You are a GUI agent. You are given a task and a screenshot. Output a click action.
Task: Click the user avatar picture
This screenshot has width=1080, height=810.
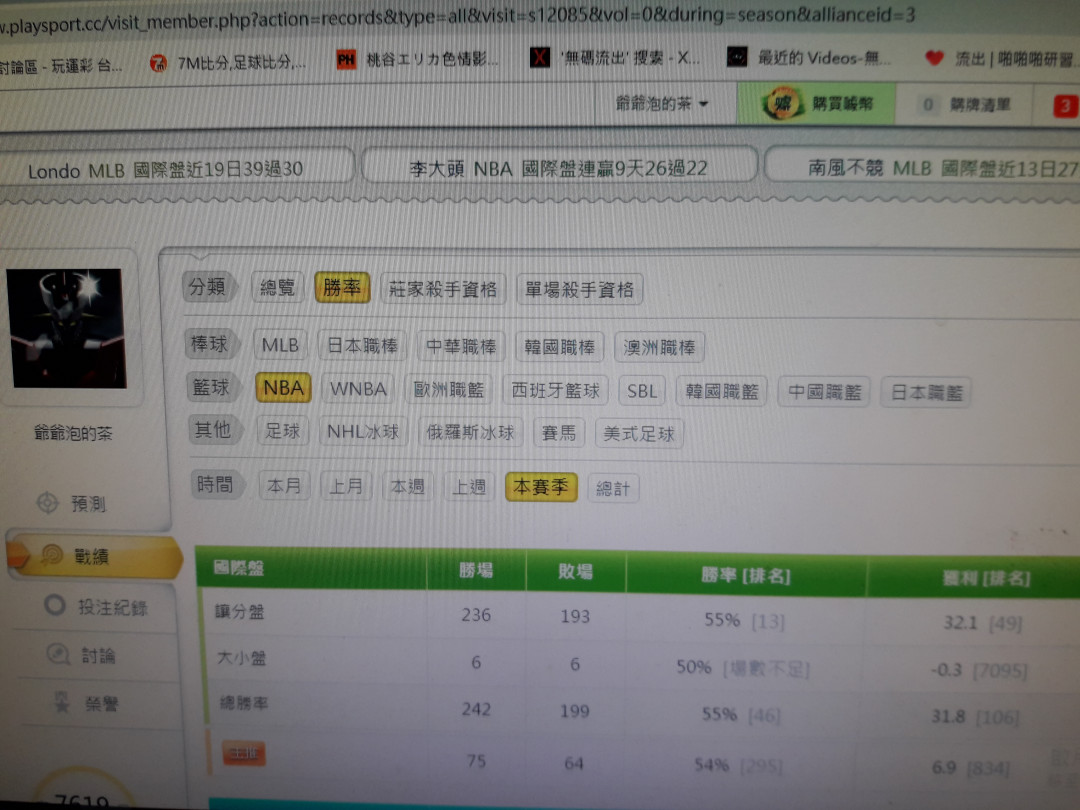pyautogui.click(x=67, y=328)
